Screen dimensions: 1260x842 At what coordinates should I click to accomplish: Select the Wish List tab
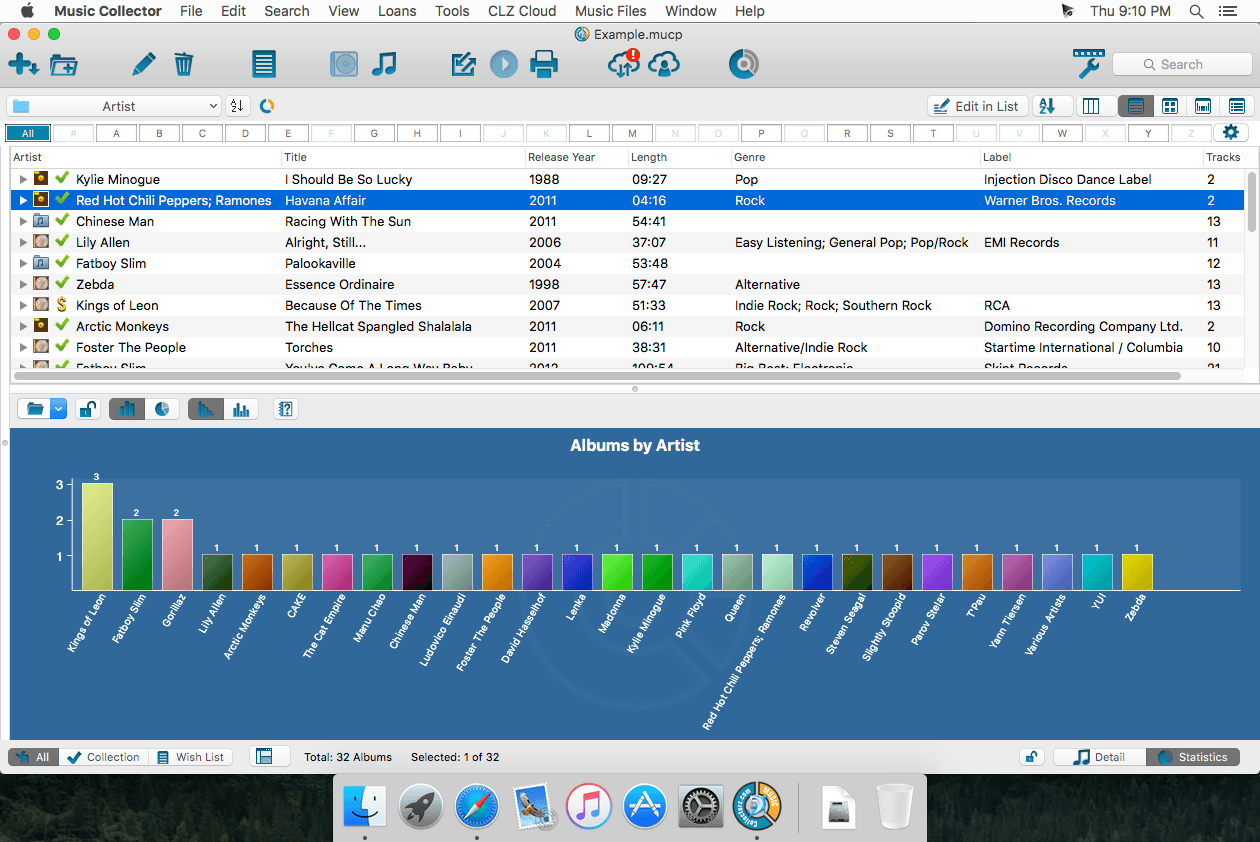[x=190, y=757]
